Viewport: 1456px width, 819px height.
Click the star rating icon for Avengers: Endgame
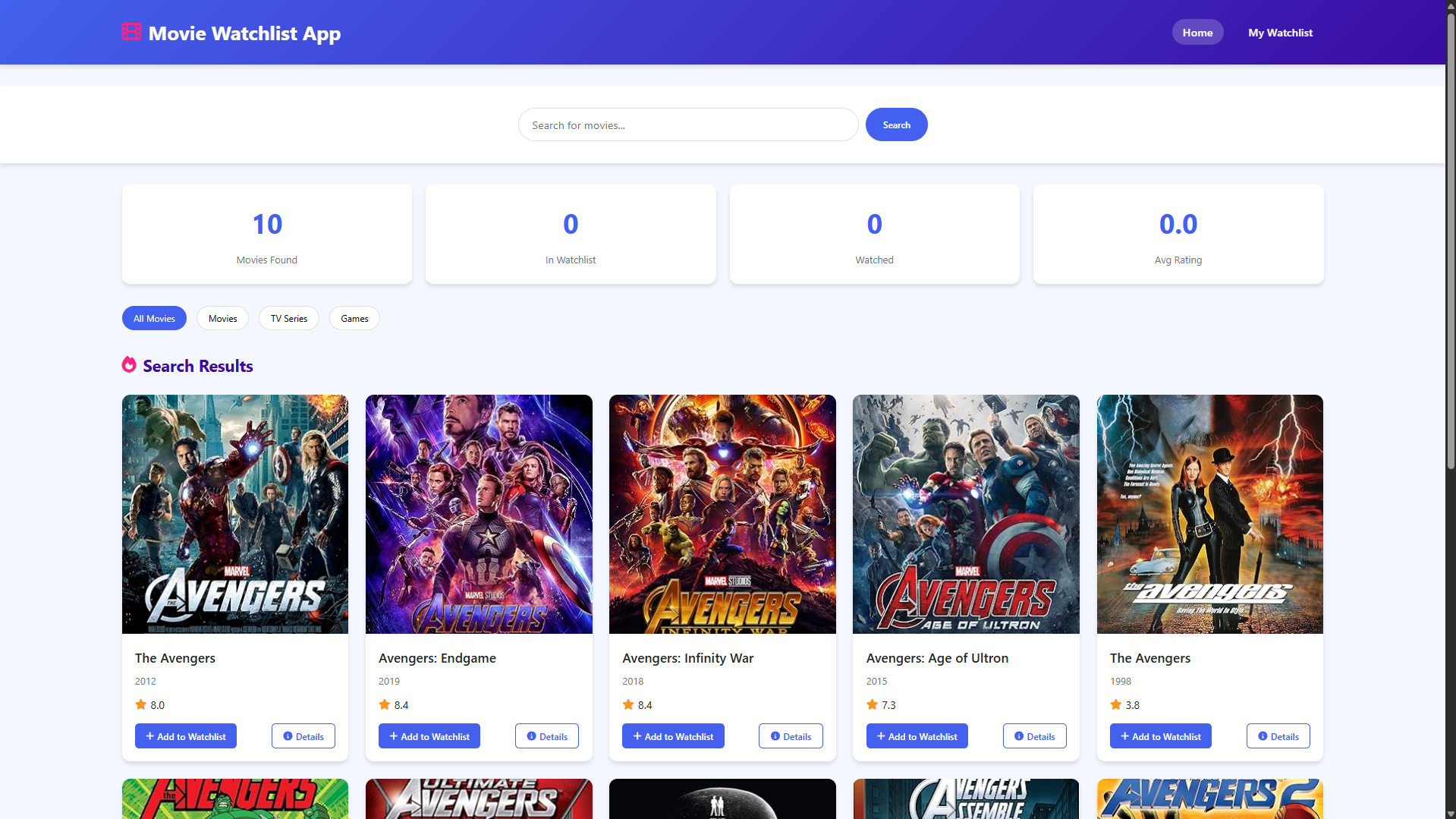point(385,704)
